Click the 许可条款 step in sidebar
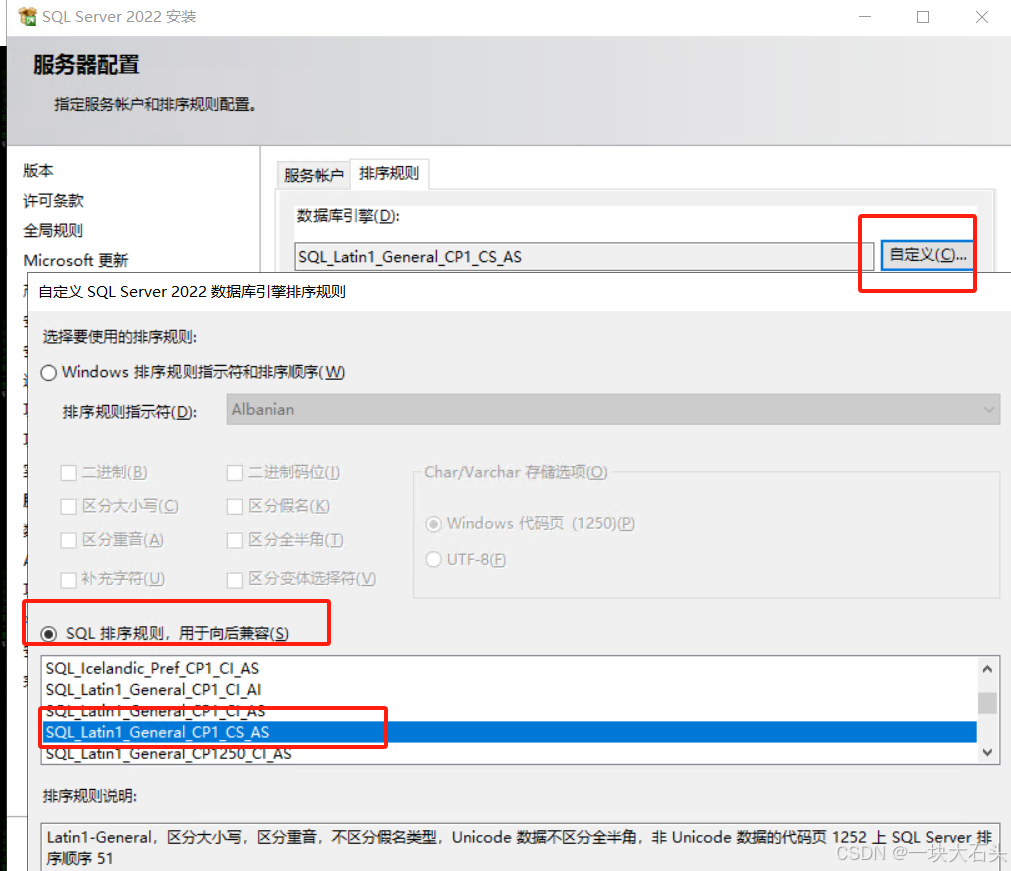1011x871 pixels. (54, 201)
